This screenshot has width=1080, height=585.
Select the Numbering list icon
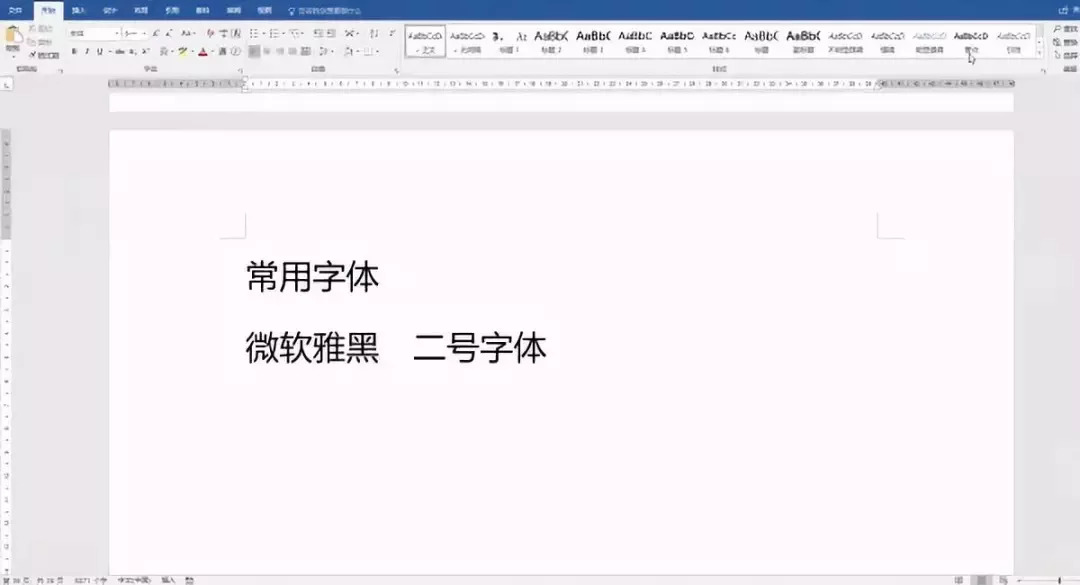pyautogui.click(x=273, y=32)
